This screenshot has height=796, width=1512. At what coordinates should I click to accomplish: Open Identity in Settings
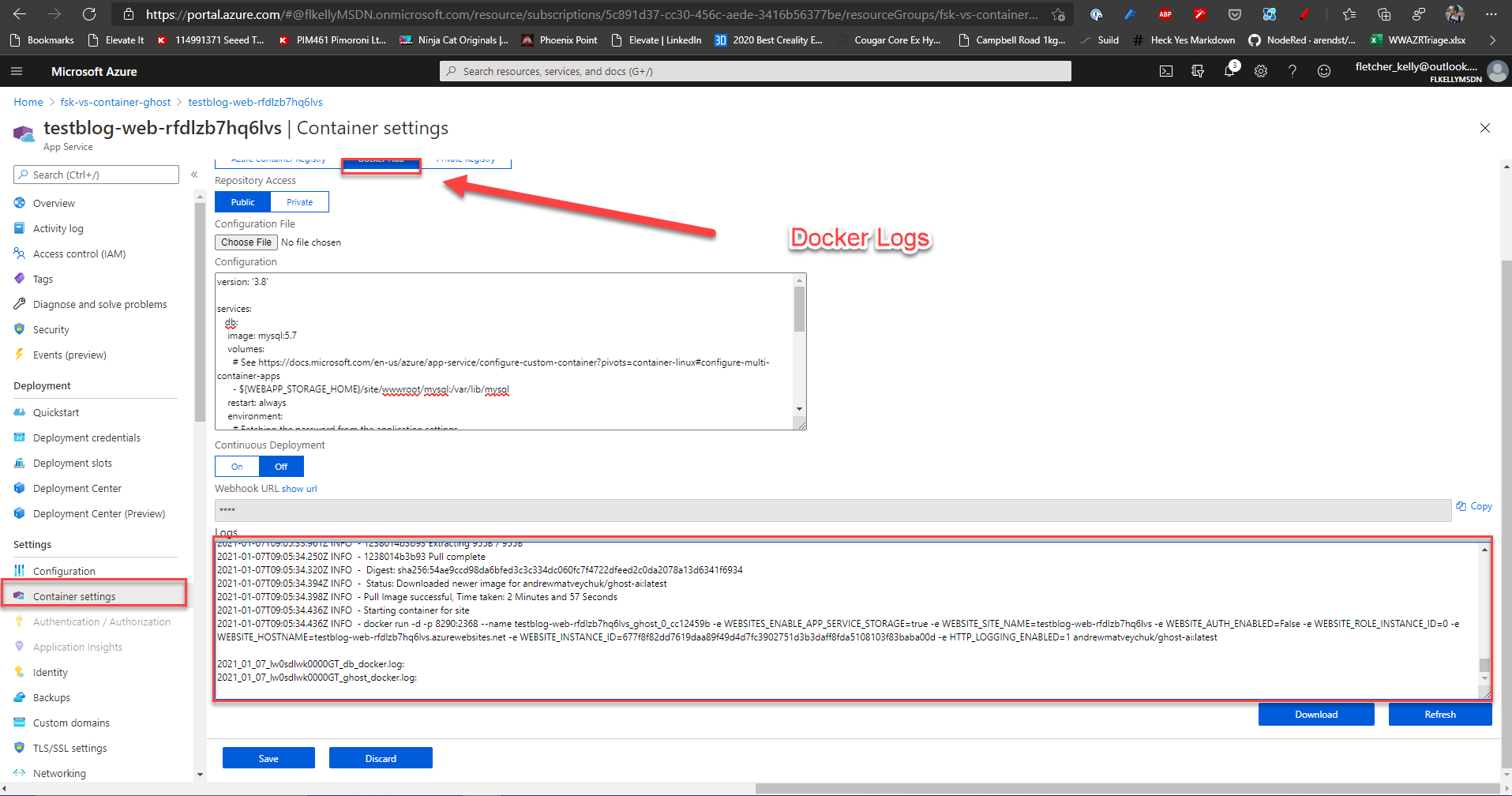tap(50, 672)
